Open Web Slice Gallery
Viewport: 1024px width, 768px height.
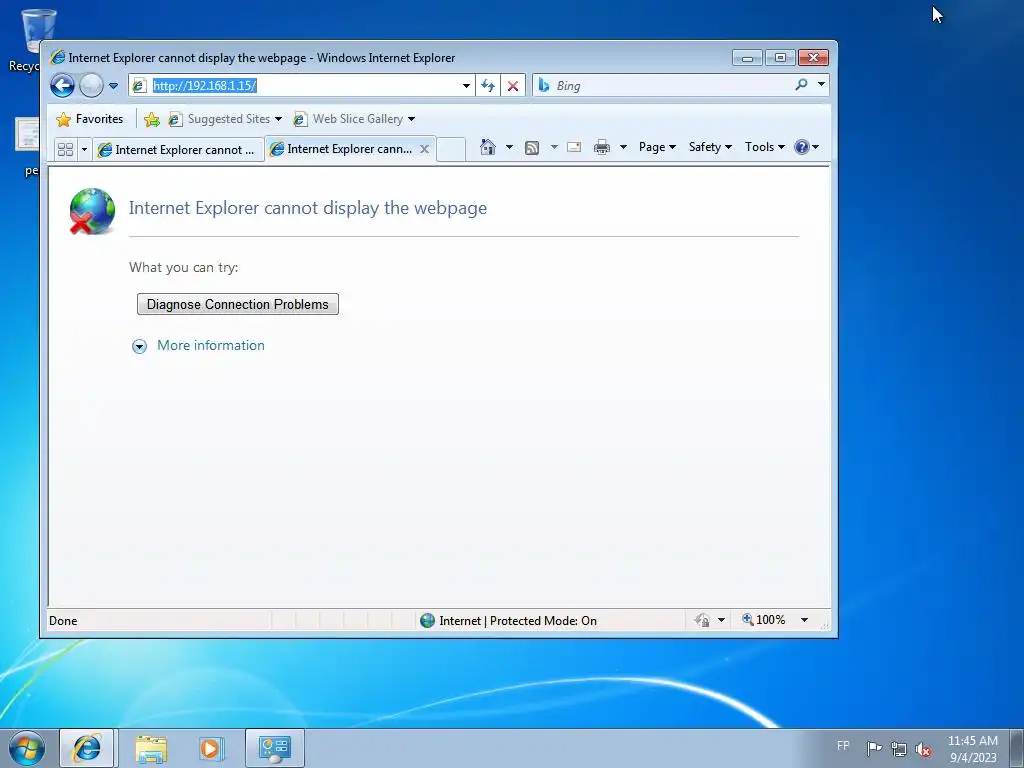click(x=354, y=119)
